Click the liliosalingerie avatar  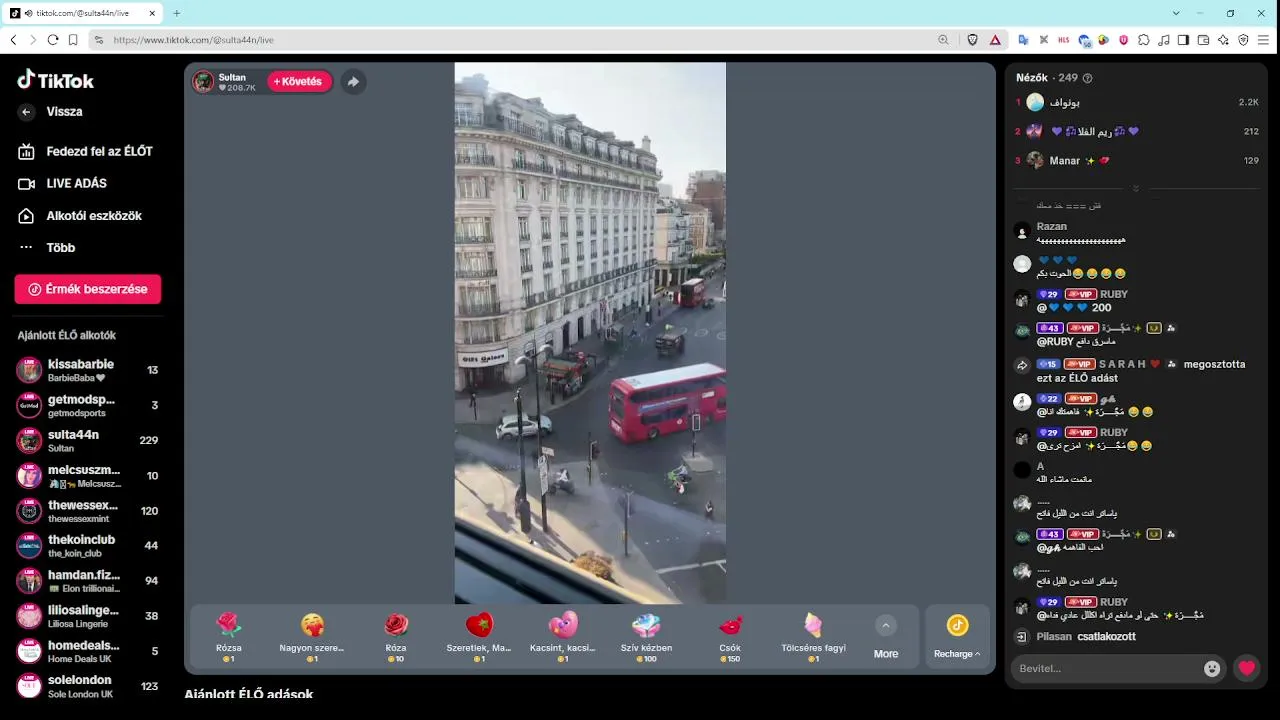(x=29, y=616)
